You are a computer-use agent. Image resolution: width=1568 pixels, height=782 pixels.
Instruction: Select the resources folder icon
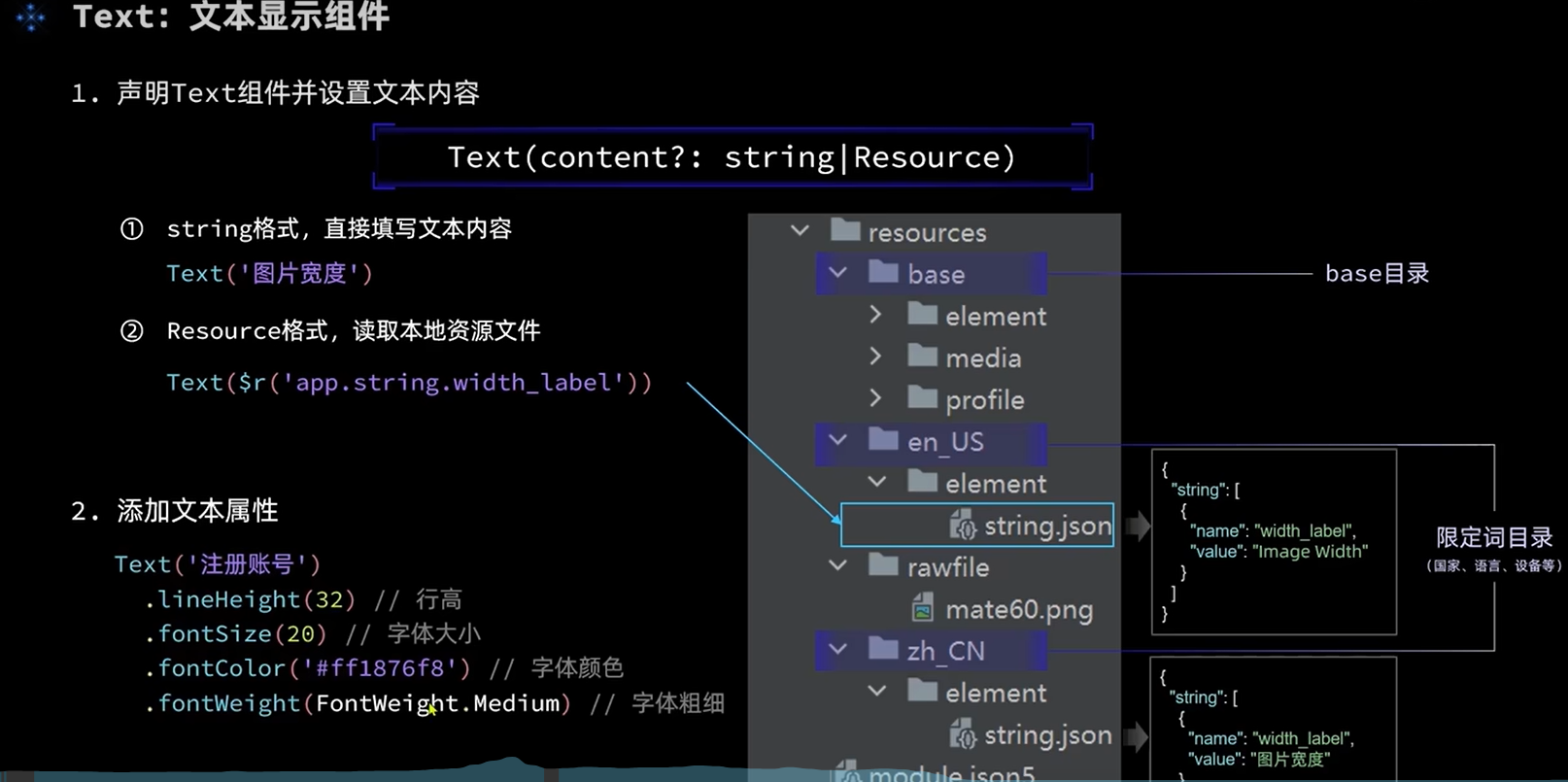[845, 230]
